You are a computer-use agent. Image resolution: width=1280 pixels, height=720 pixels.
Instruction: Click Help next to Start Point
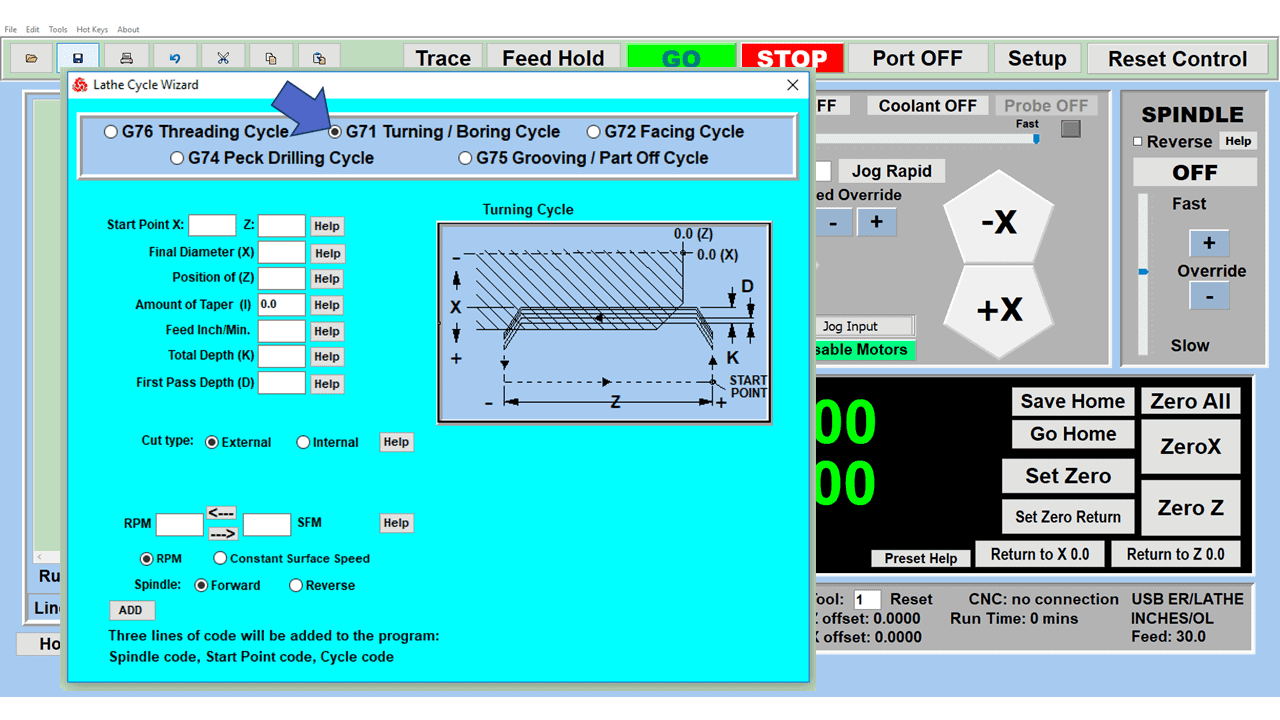(x=327, y=226)
